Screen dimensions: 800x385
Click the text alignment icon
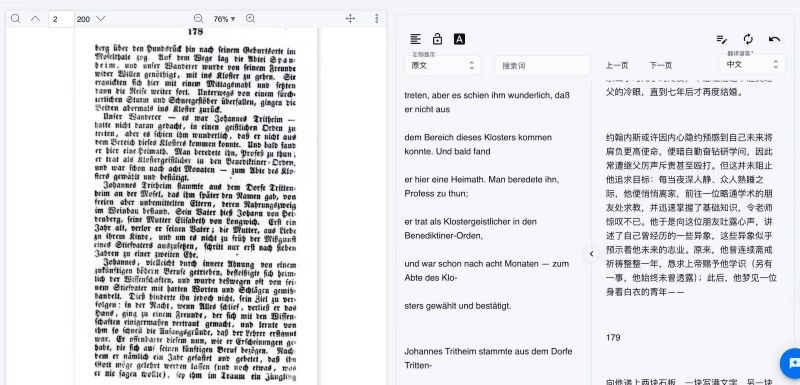click(x=416, y=39)
